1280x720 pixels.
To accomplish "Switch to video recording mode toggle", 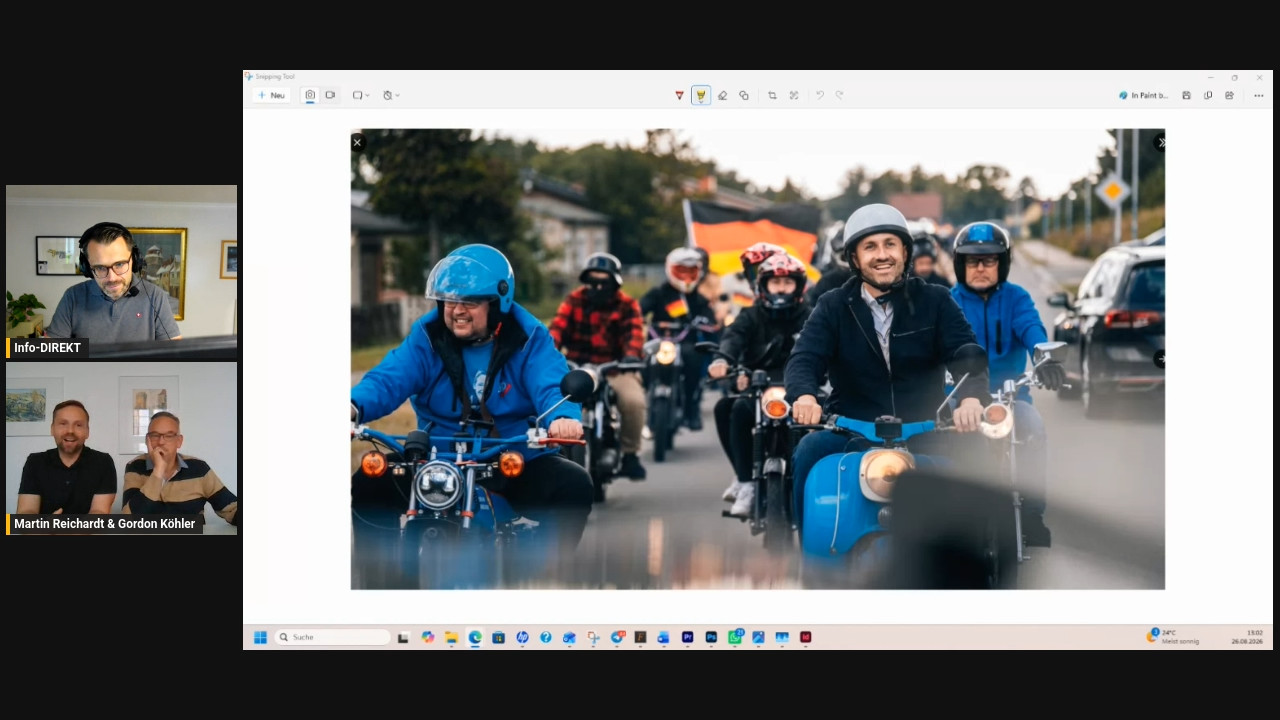I will [330, 95].
